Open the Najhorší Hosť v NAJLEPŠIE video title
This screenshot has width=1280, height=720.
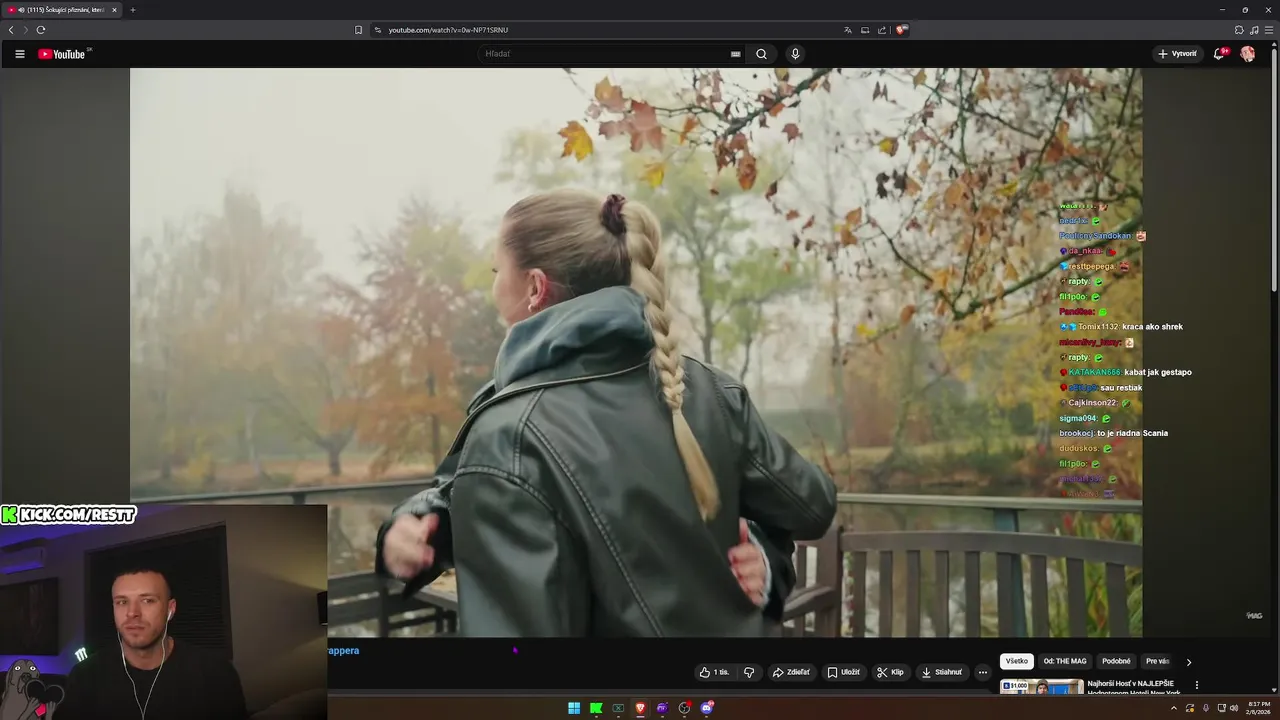1135,687
